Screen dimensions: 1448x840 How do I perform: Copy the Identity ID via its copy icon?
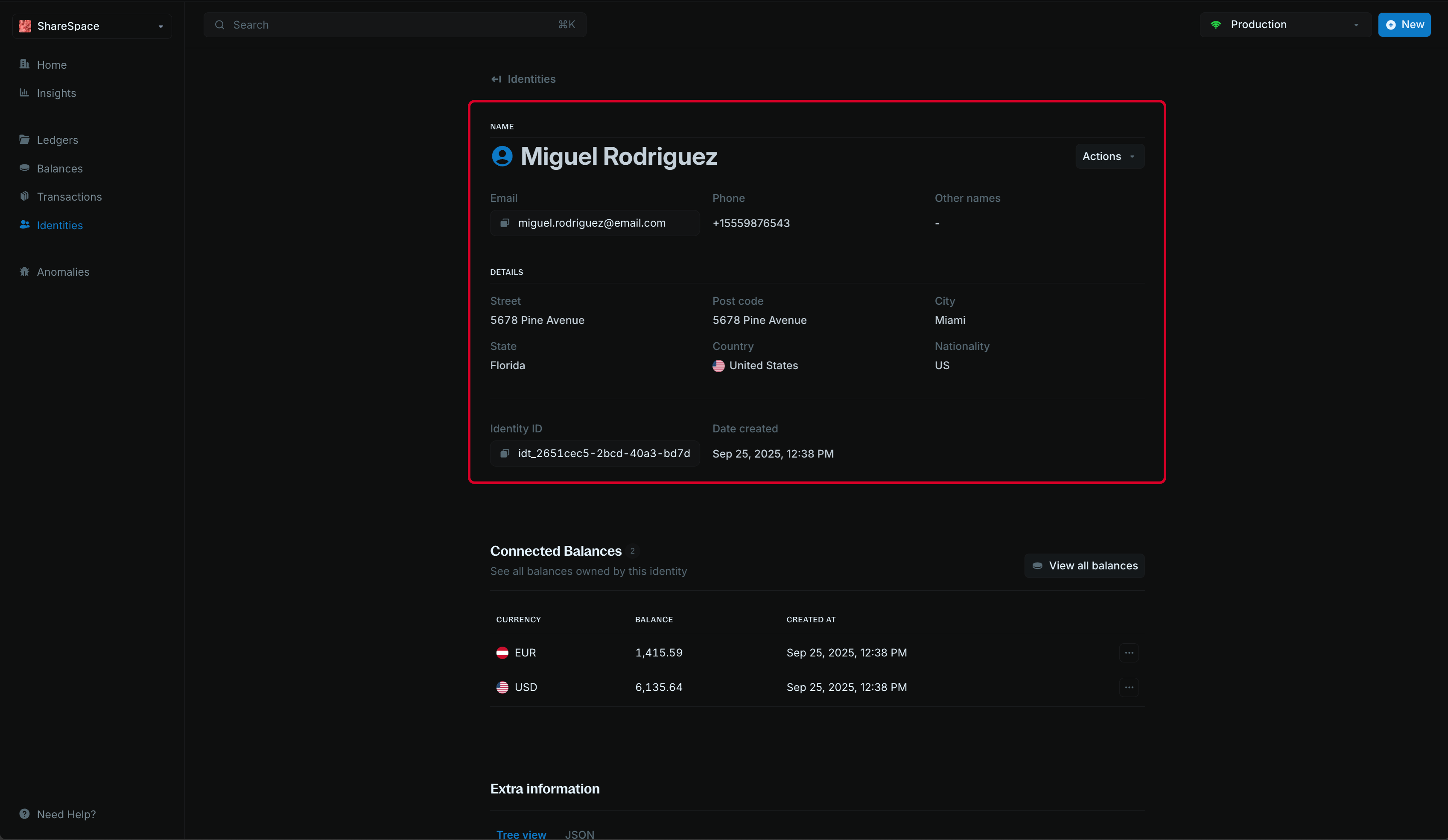(x=505, y=453)
